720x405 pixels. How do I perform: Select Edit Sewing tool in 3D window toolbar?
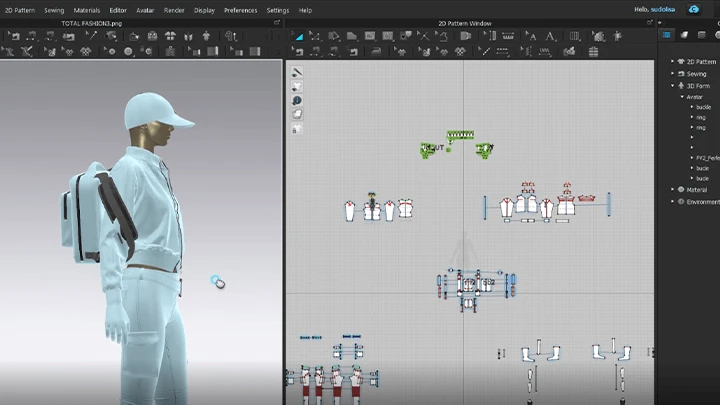click(13, 36)
